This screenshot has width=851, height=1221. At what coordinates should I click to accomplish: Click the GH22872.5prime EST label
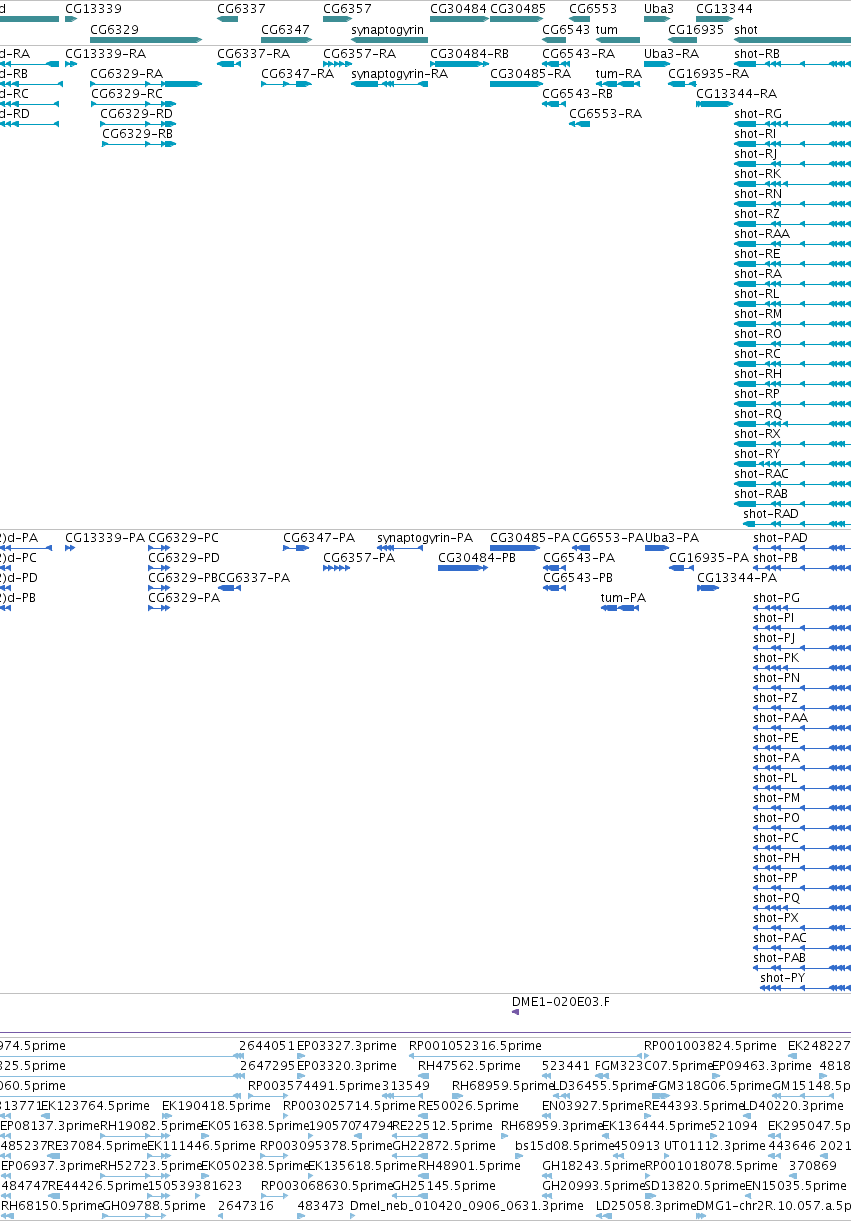[443, 1145]
